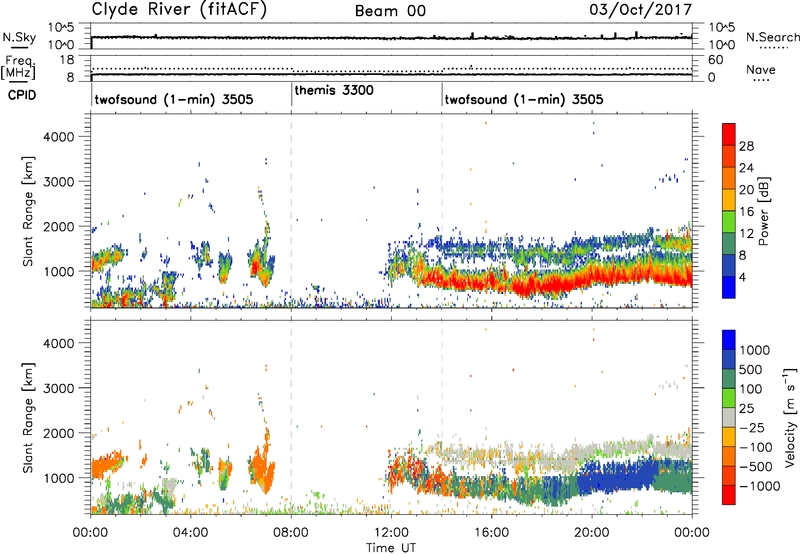Click the bright blue bottom segment of Power colorbar

tap(729, 287)
